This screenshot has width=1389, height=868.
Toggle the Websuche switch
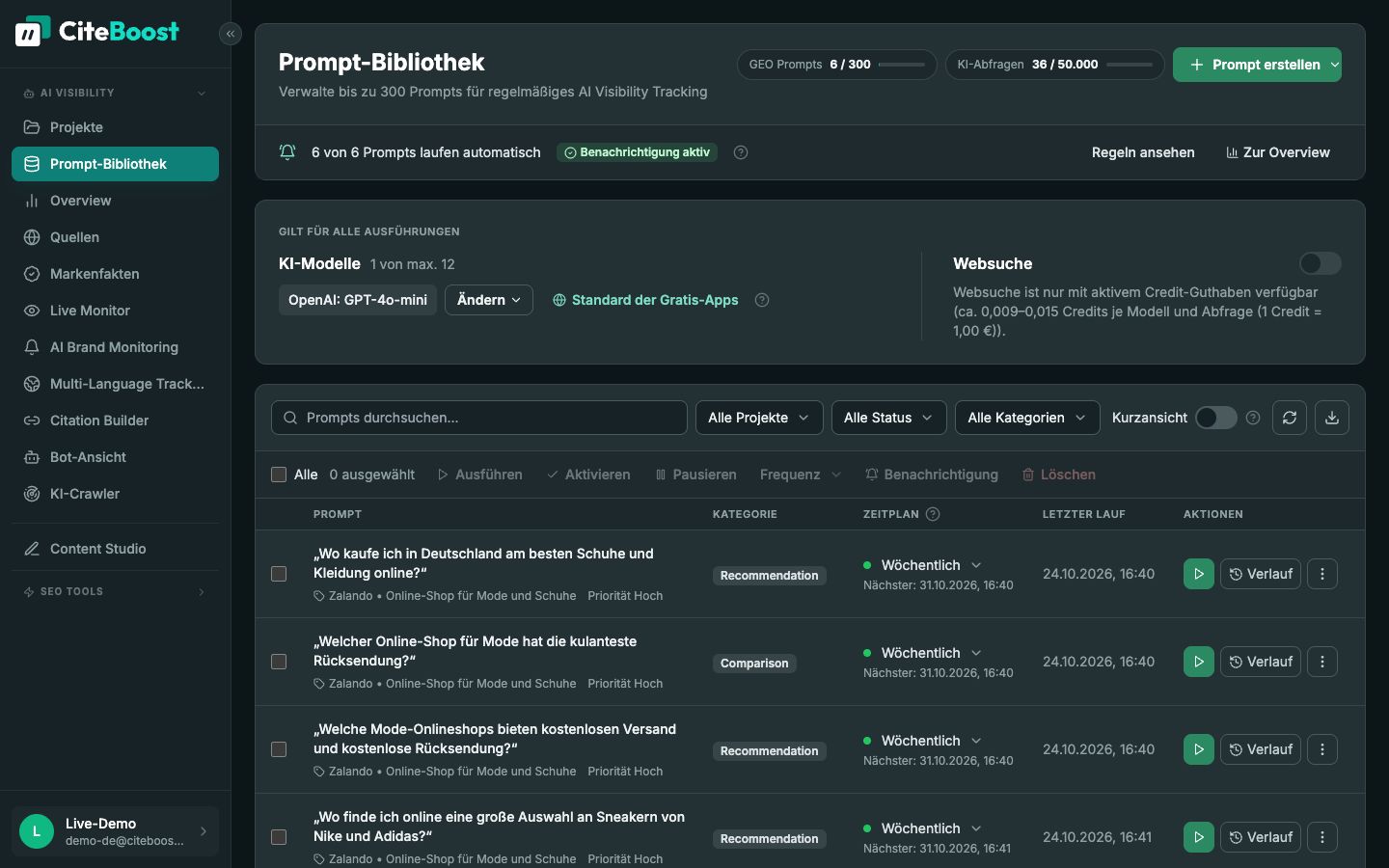(x=1321, y=263)
